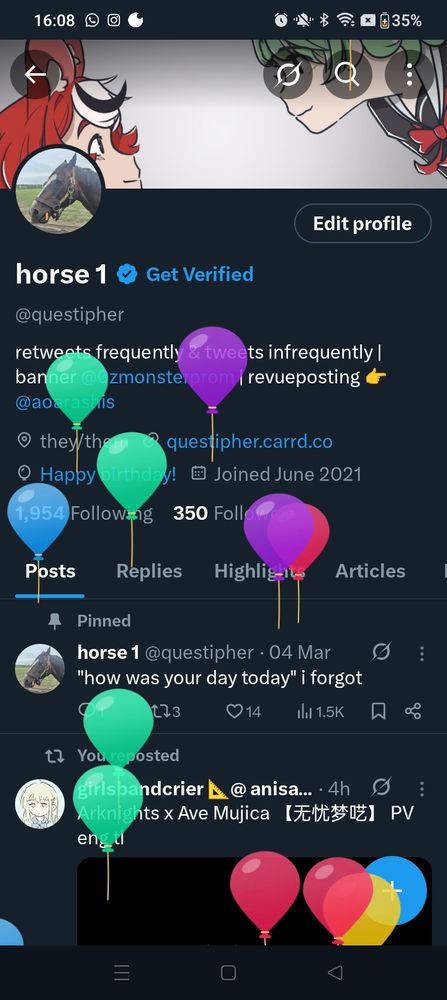The image size is (447, 1000).
Task: Switch to the Replies tab
Action: [149, 571]
